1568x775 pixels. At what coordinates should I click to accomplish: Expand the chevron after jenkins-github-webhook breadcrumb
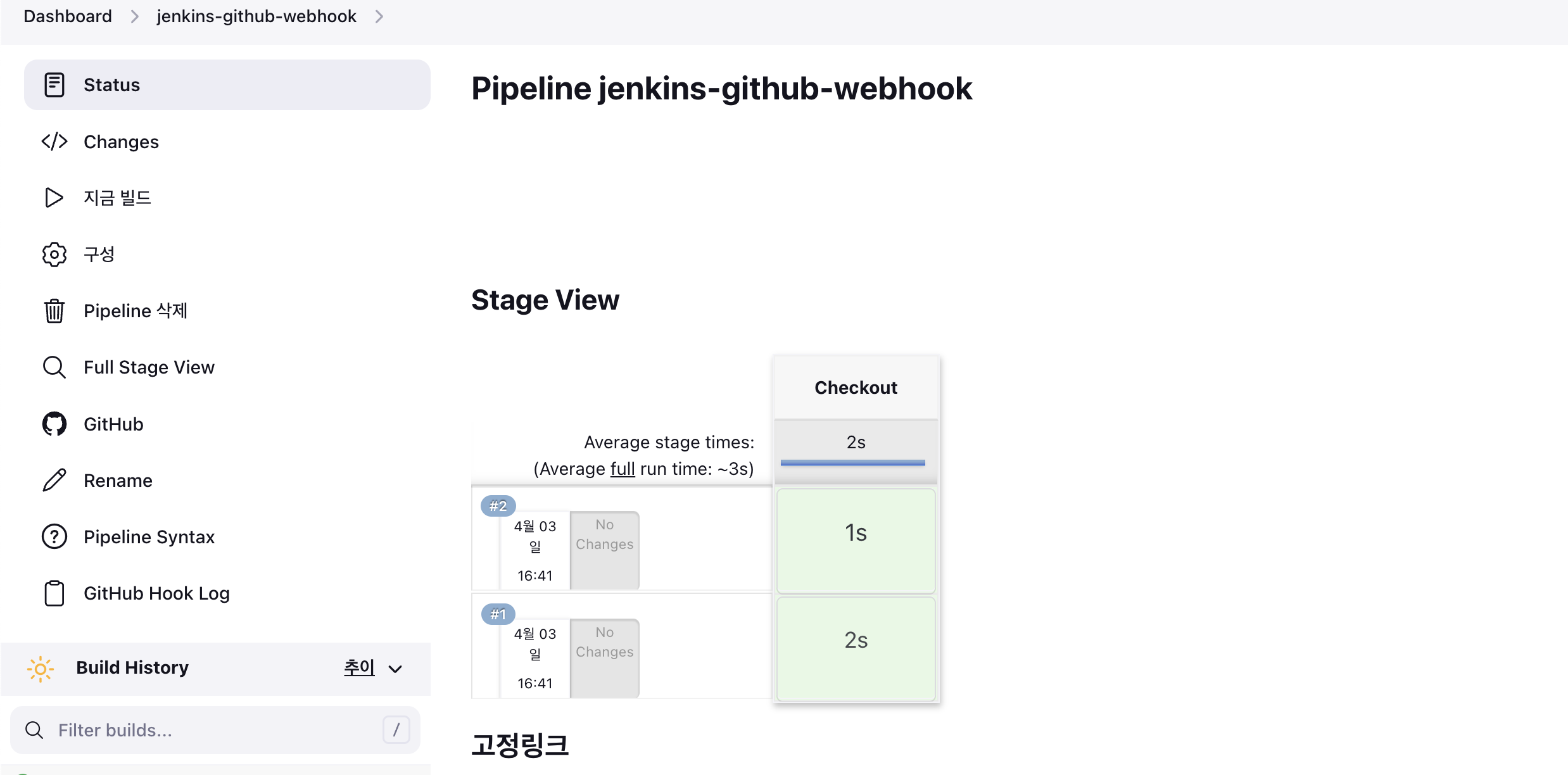click(379, 16)
